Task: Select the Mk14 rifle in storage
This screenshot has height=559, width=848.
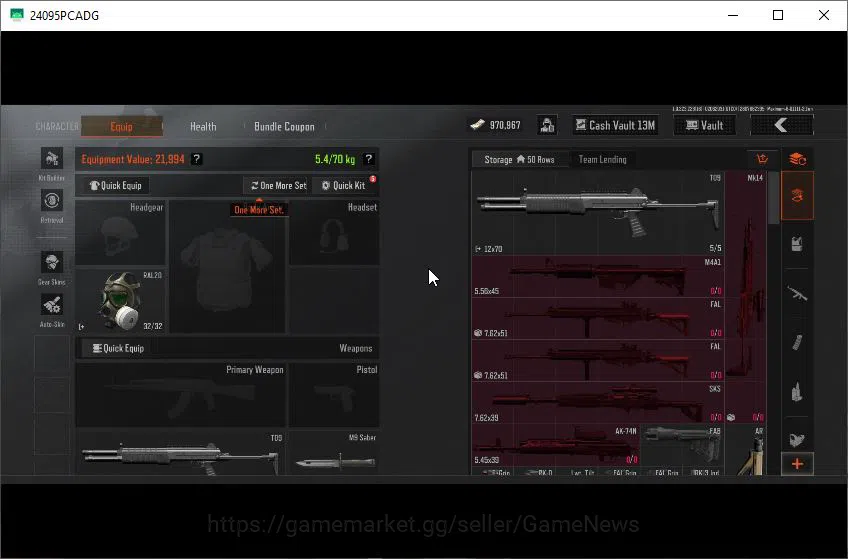Action: pos(745,297)
